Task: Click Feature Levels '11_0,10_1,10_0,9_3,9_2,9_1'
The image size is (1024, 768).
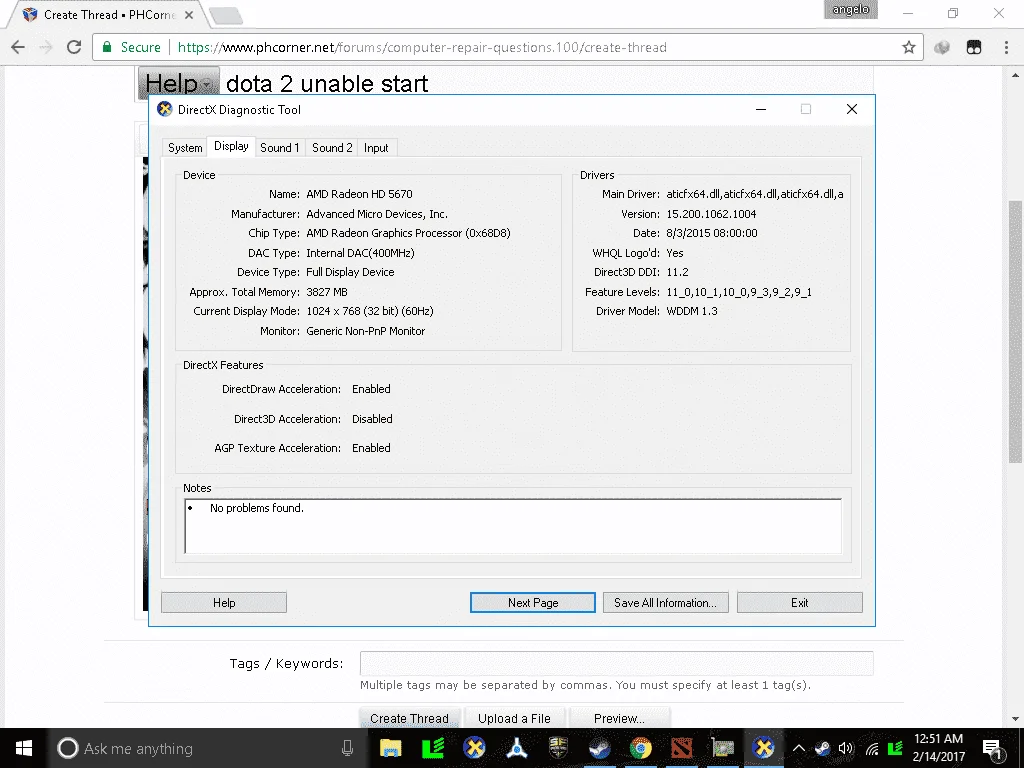Action: [739, 292]
